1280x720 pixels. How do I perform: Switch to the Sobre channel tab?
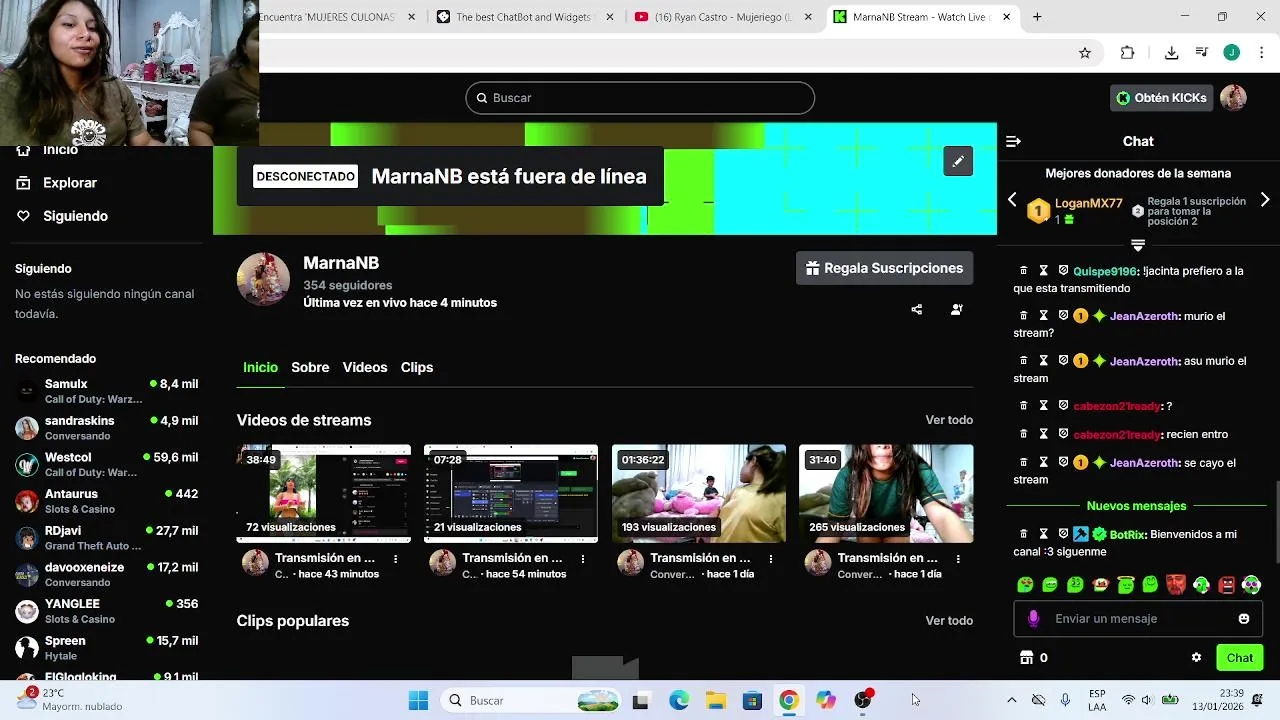tap(310, 367)
